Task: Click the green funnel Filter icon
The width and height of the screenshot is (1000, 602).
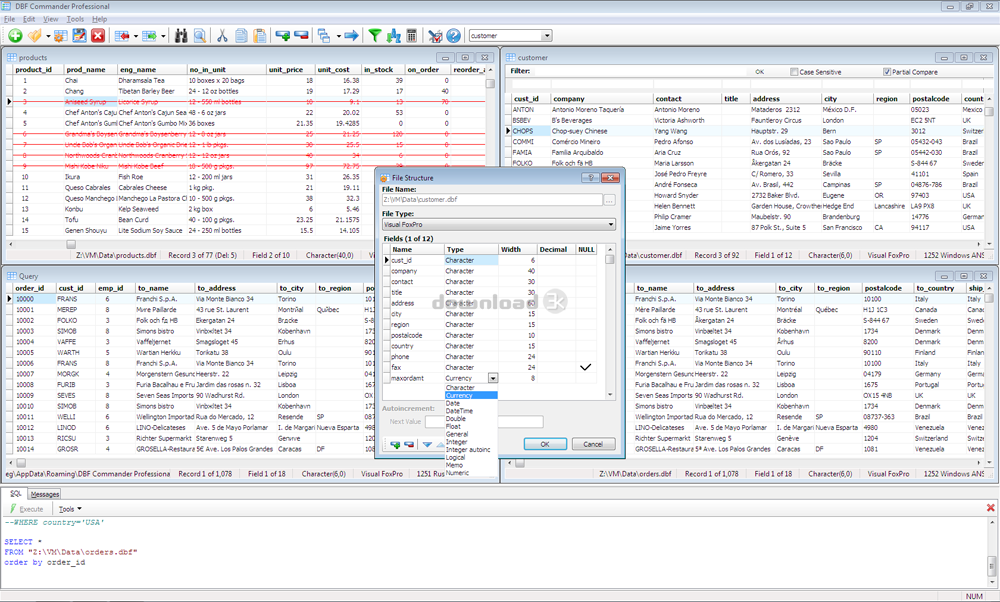Action: click(x=375, y=36)
